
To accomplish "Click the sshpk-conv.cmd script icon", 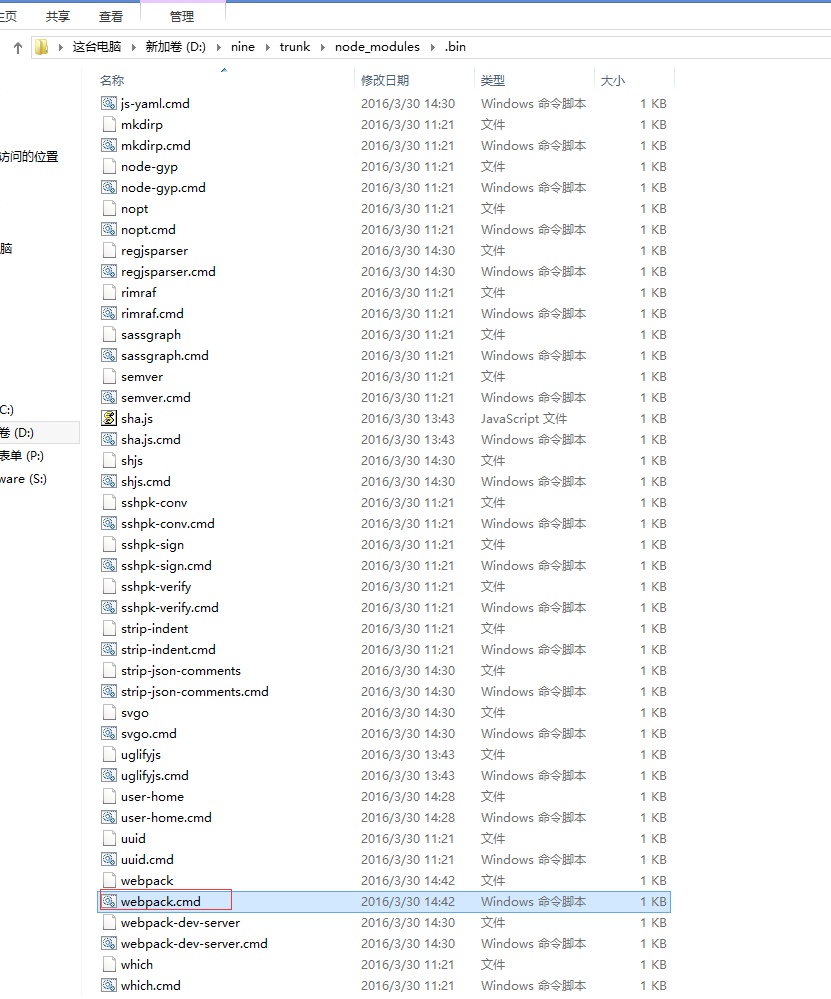I will (109, 524).
